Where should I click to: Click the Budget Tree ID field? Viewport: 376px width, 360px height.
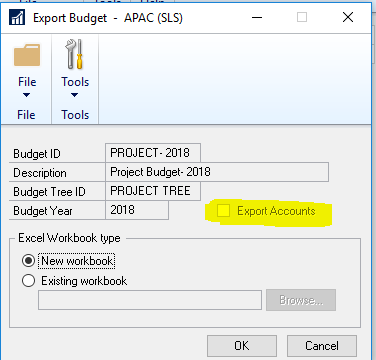coord(153,191)
